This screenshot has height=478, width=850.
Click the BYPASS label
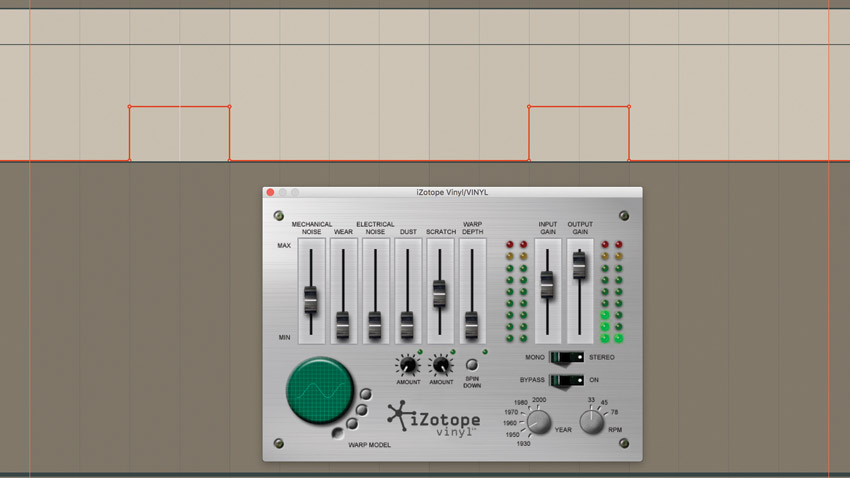pyautogui.click(x=532, y=380)
